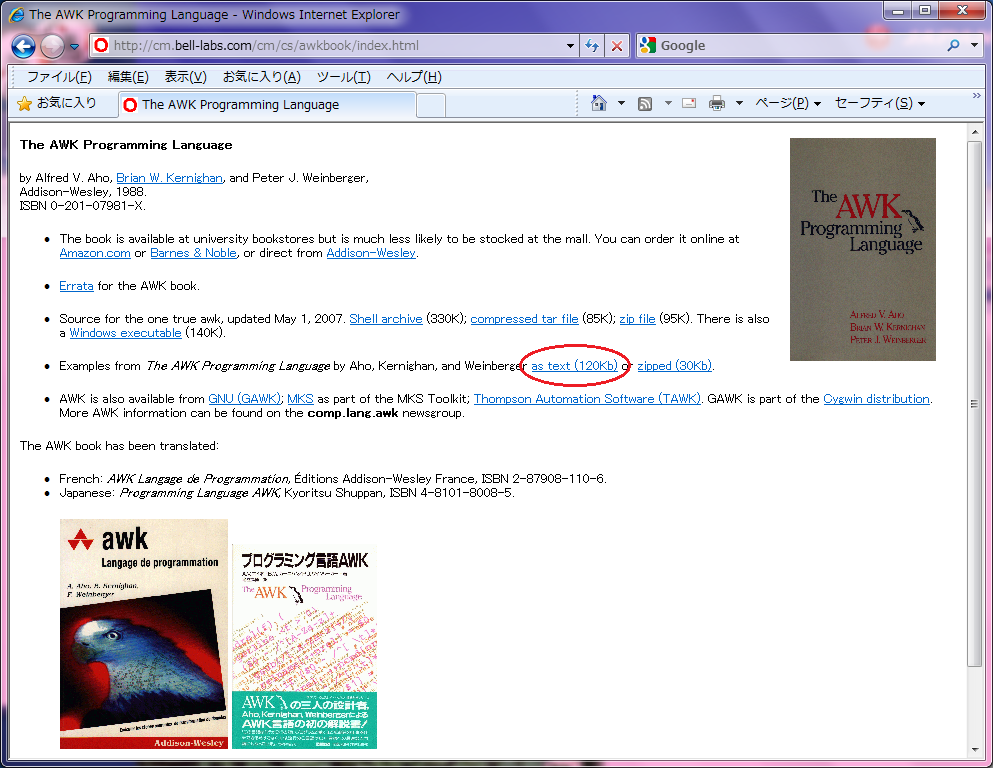Click the search magnifier icon
This screenshot has width=993, height=768.
(953, 46)
